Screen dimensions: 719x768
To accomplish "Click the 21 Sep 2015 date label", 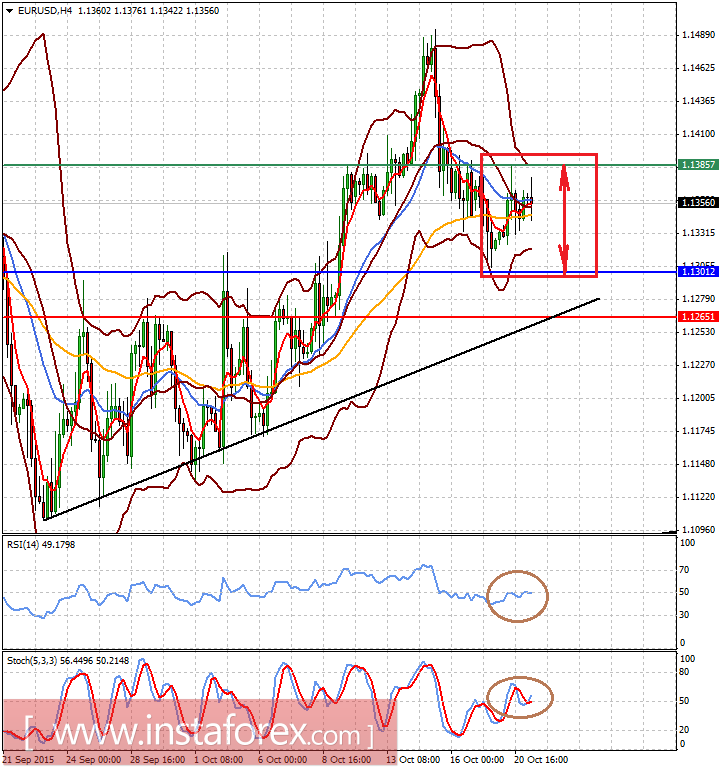I will pos(28,760).
